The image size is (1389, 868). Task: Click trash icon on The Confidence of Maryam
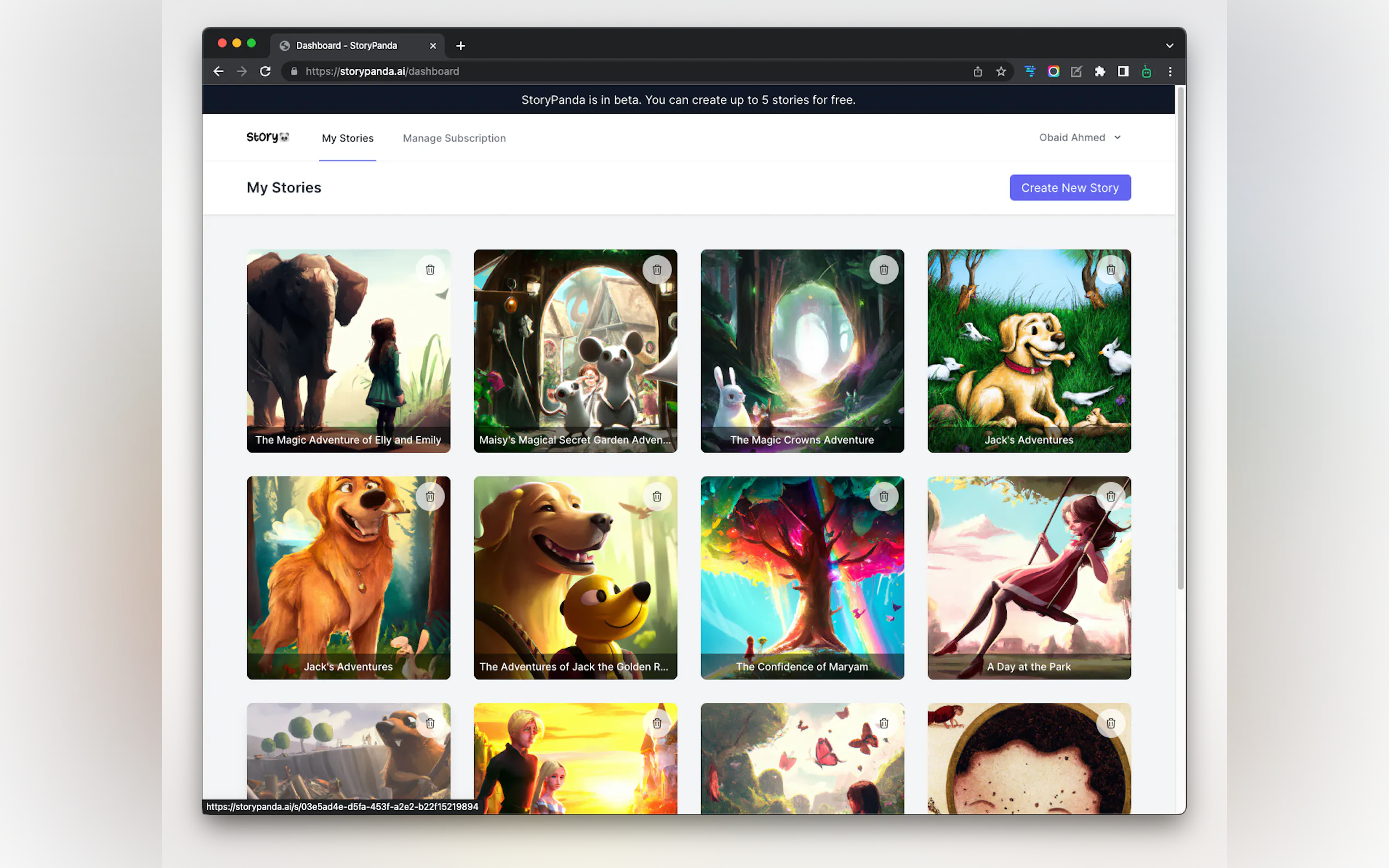[x=884, y=496]
